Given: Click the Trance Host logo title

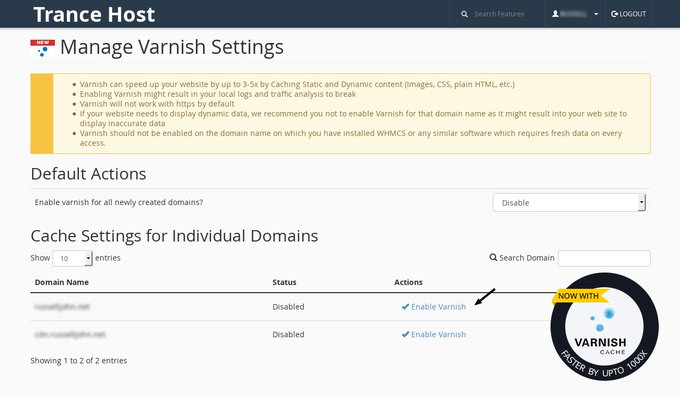Looking at the screenshot, I should coord(94,14).
